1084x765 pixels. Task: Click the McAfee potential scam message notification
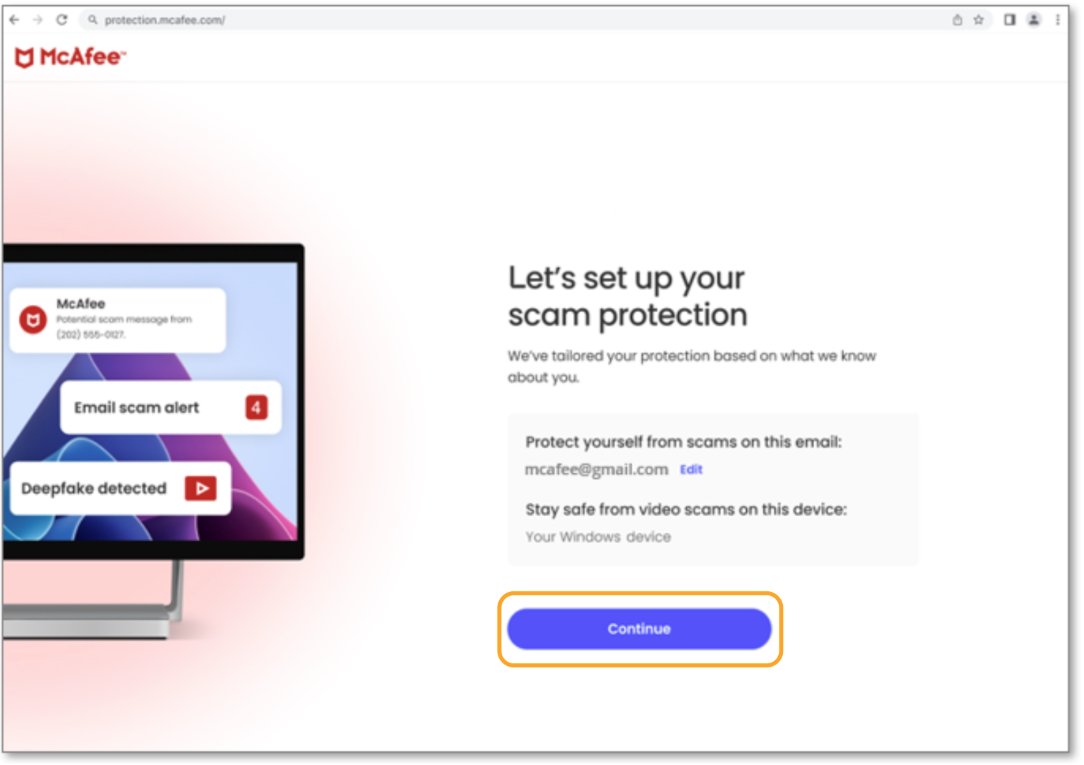tap(118, 320)
